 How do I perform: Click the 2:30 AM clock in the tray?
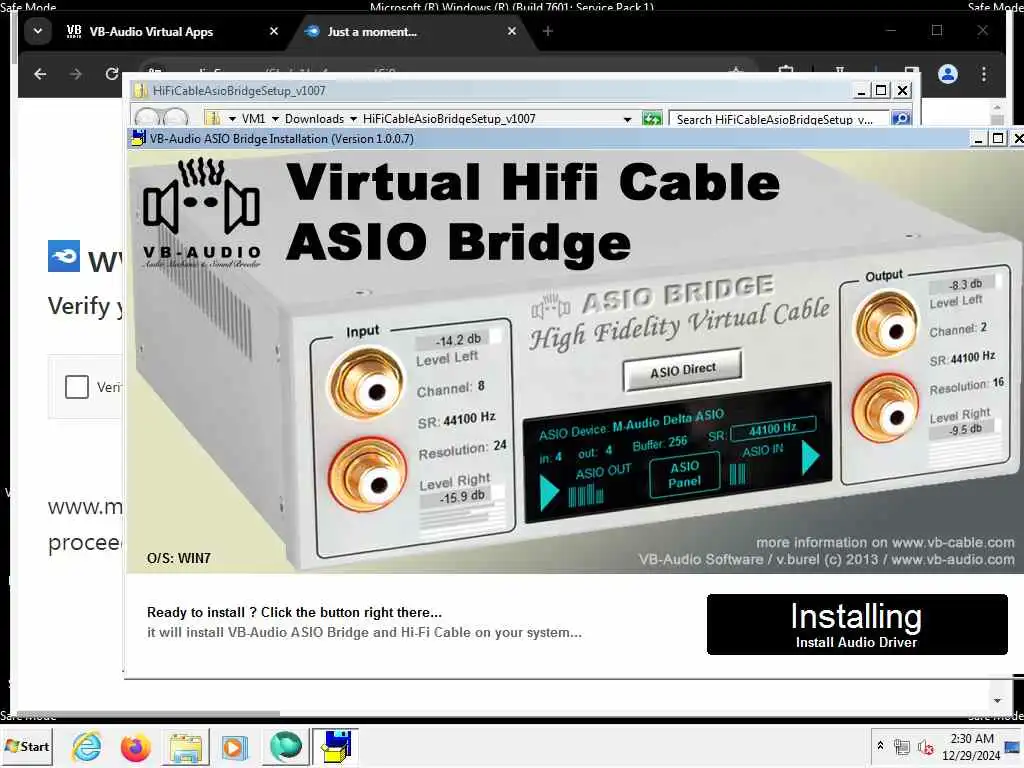(972, 739)
